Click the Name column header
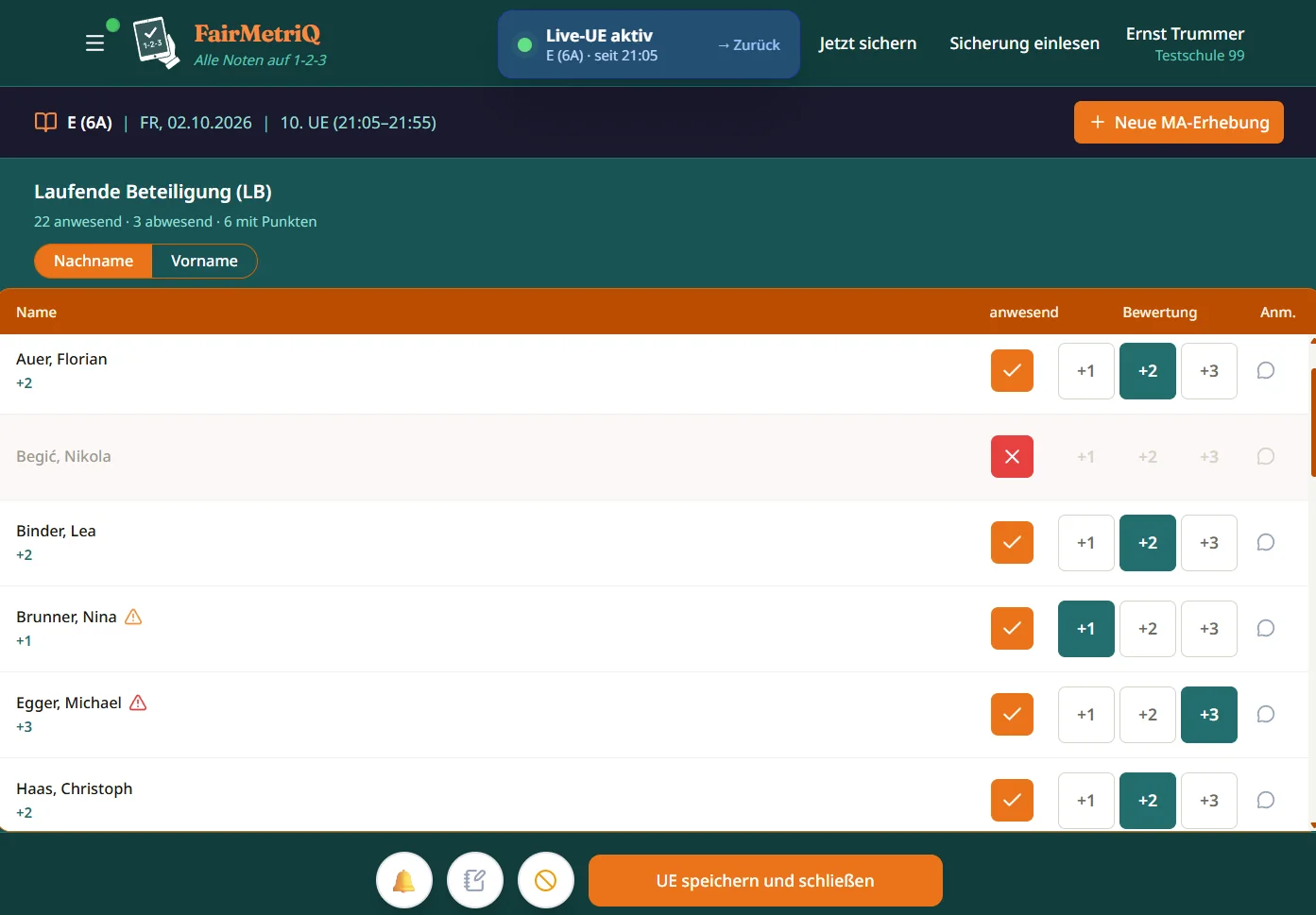Screen dimensions: 1316x915 pos(36,312)
